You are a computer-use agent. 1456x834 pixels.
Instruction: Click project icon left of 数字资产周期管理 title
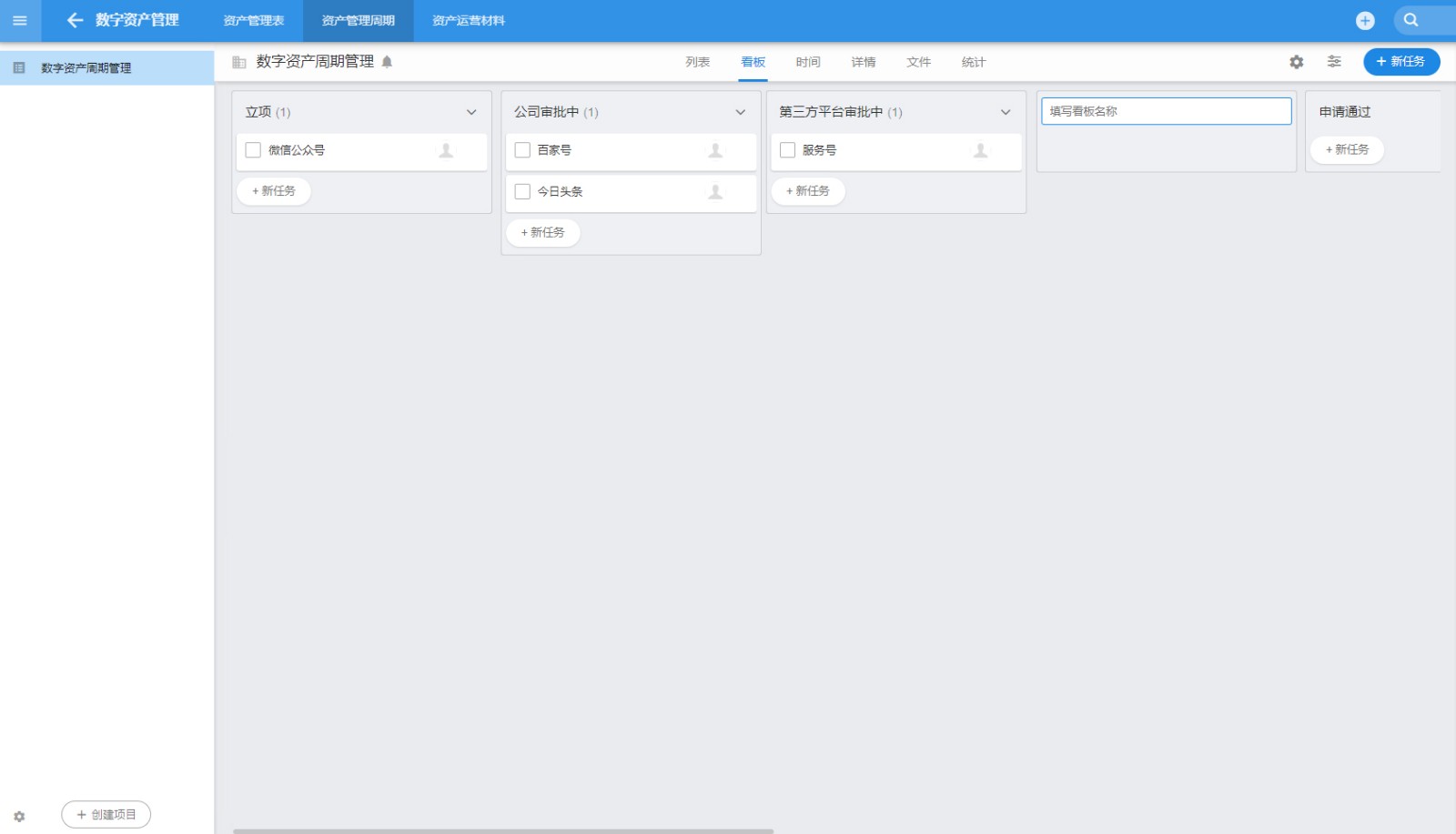coord(239,62)
